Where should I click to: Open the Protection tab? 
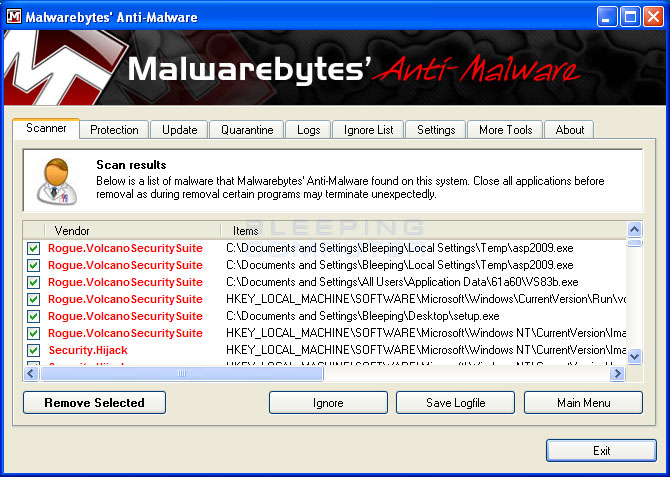[114, 130]
